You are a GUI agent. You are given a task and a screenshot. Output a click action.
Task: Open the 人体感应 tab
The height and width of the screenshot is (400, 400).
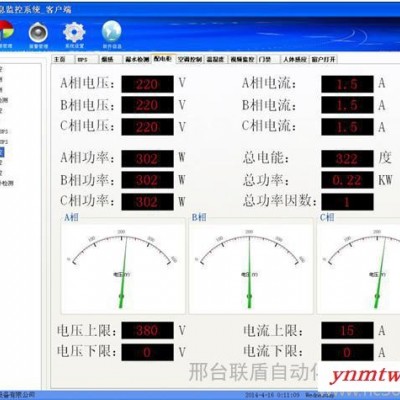(295, 59)
